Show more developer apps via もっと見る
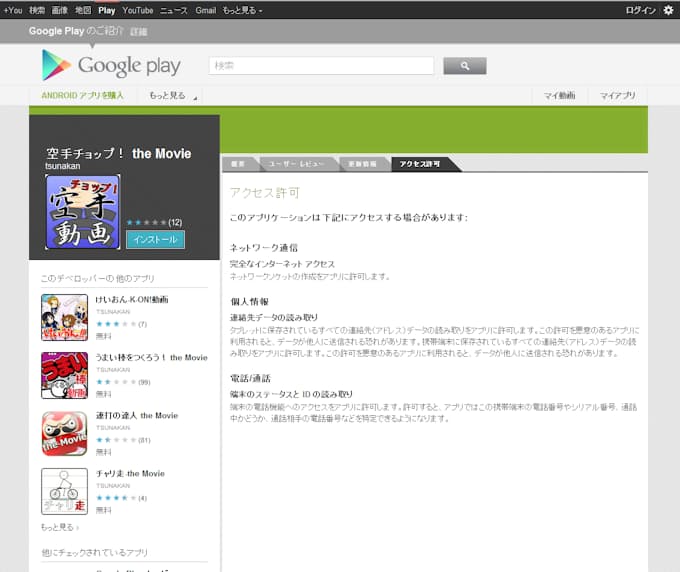Viewport: 680px width, 572px height. pyautogui.click(x=58, y=527)
